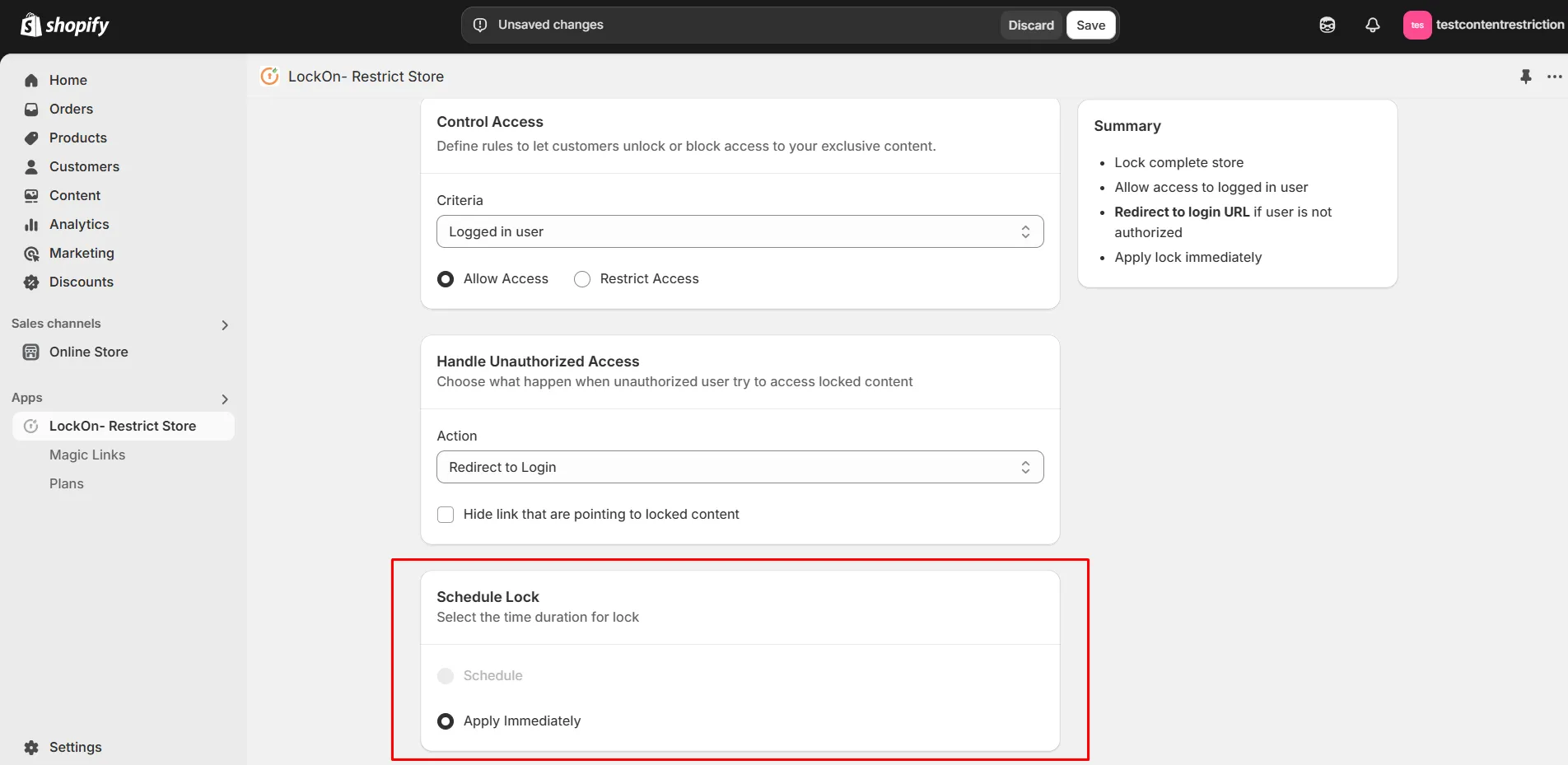Screen dimensions: 1568x765
Task: Select the Schedule radio option
Action: click(x=446, y=676)
